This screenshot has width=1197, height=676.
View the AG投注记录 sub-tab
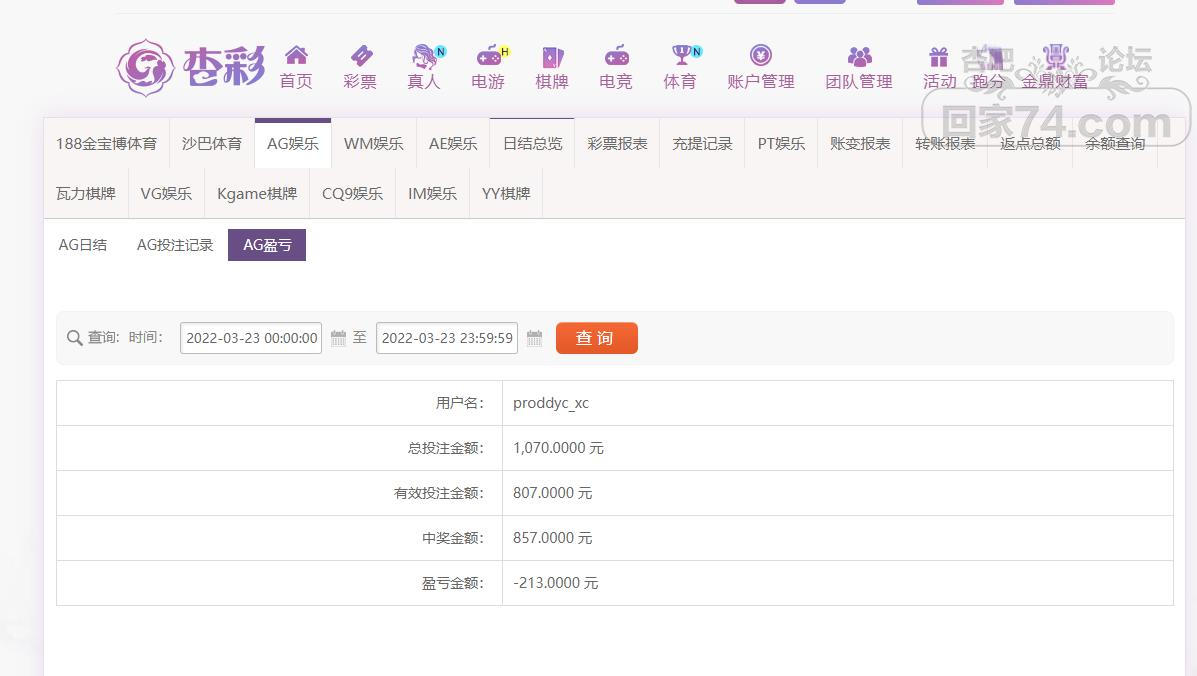[x=175, y=245]
